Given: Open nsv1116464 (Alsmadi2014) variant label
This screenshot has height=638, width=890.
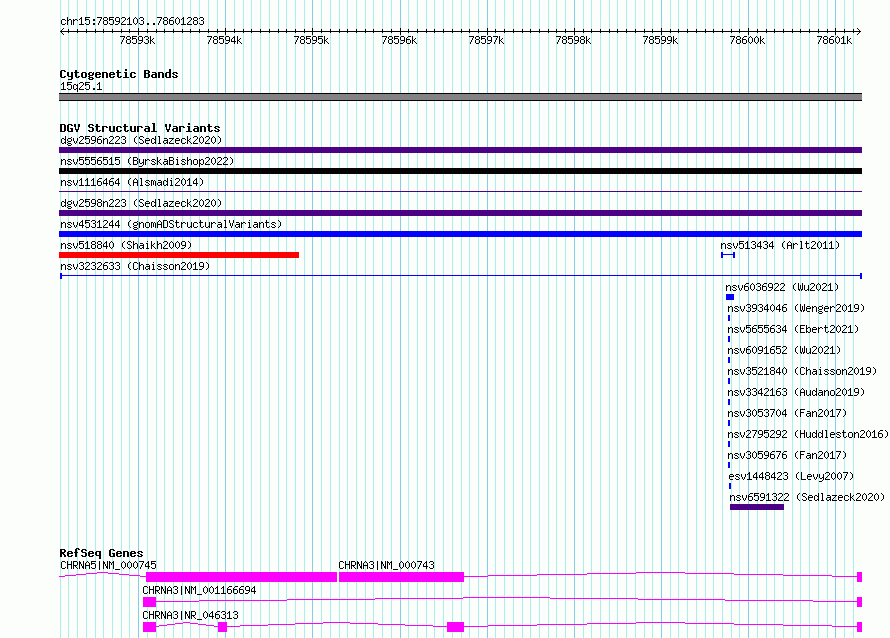Looking at the screenshot, I should point(132,182).
